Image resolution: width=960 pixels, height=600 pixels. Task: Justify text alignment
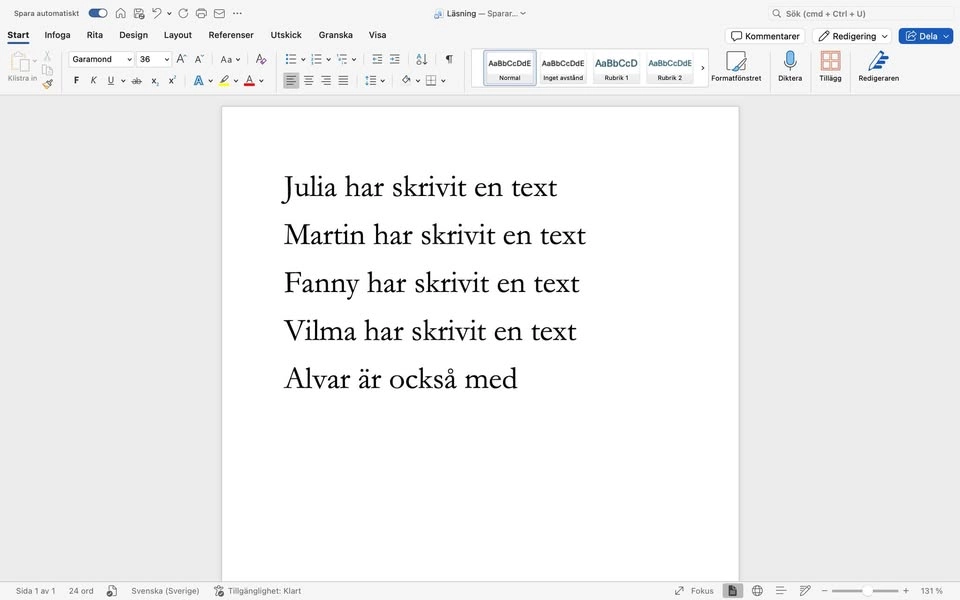coord(343,80)
